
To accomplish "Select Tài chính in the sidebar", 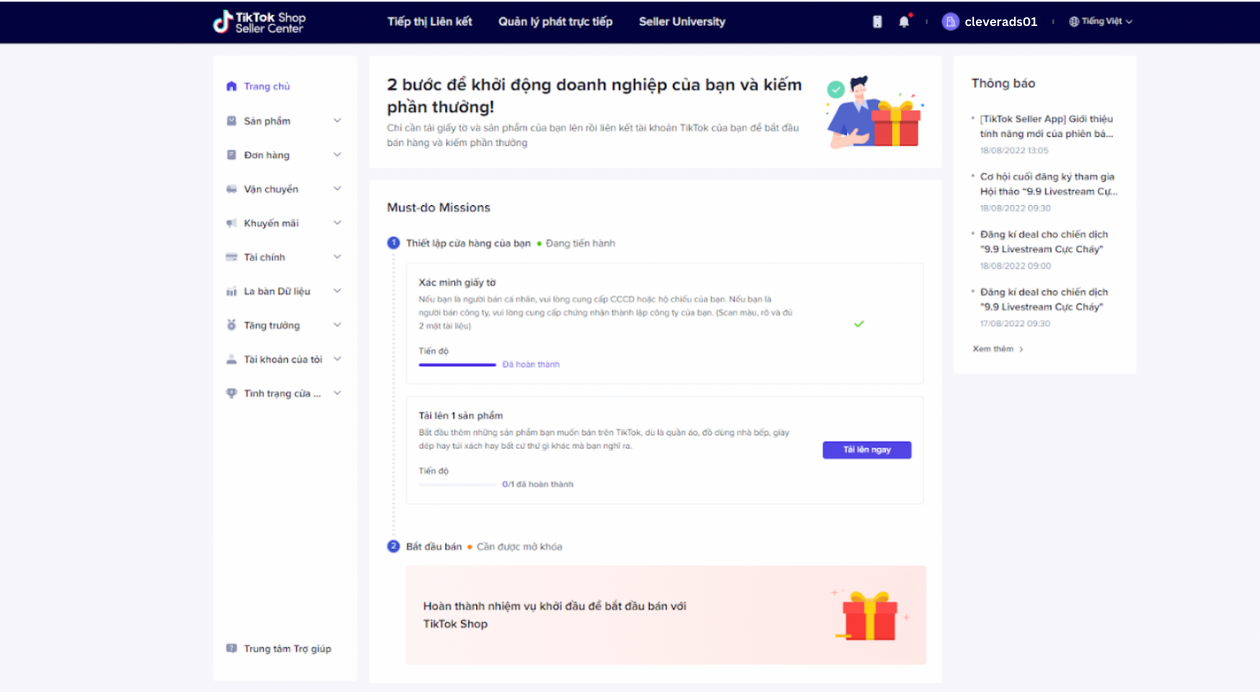I will [x=265, y=257].
